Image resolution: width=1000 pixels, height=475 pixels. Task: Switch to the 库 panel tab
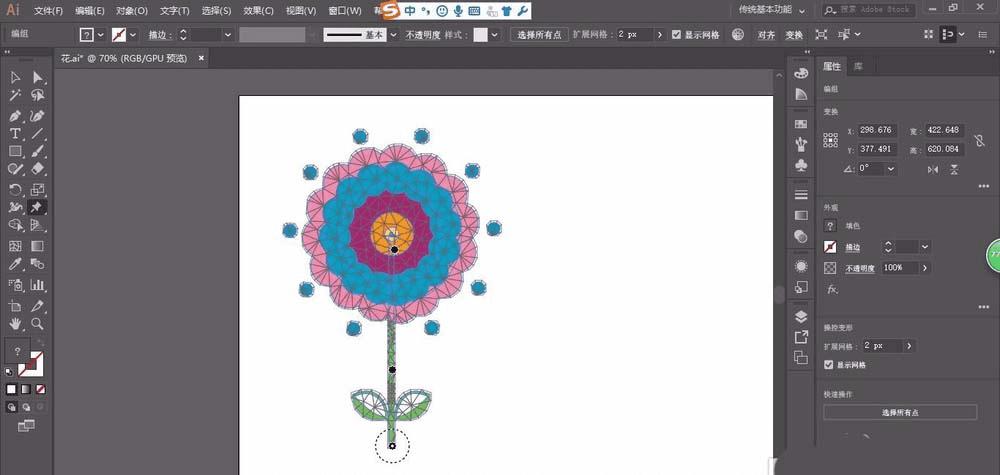(x=858, y=66)
